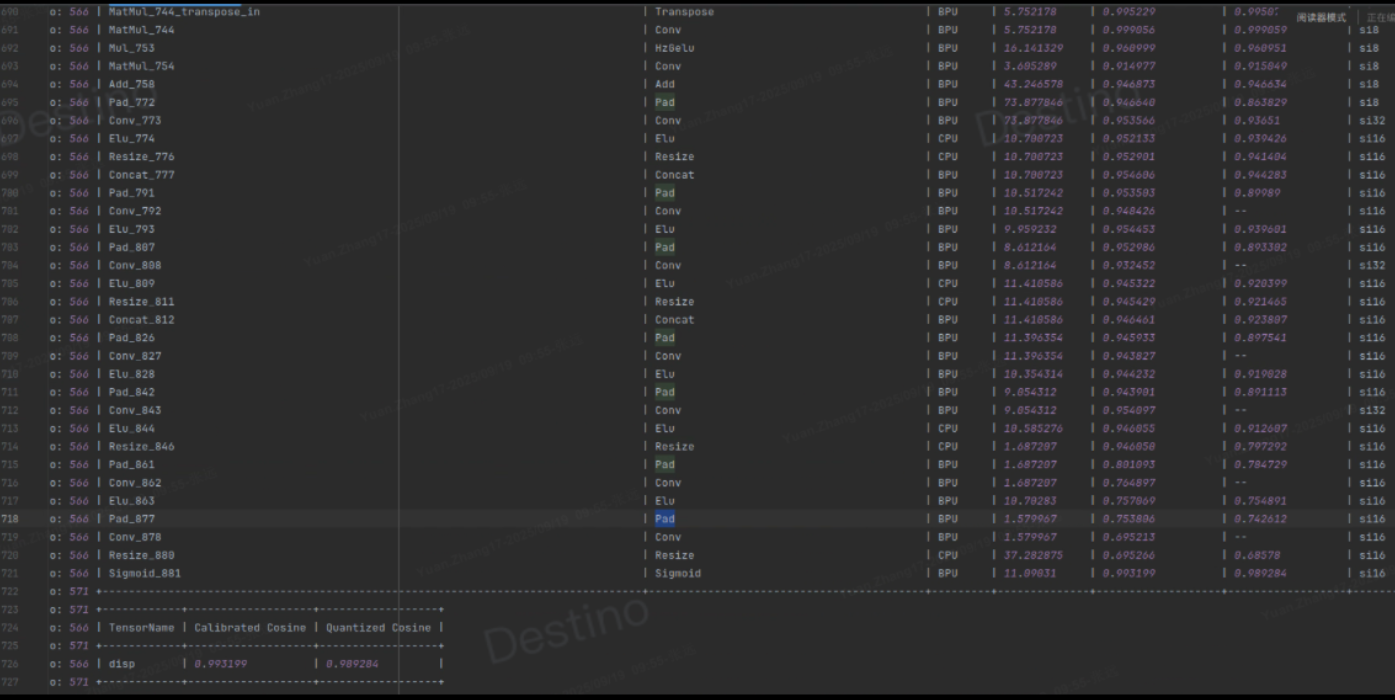This screenshot has width=1395, height=700.
Task: Click cosine value 0.695213 in Conv_878 row
Action: pyautogui.click(x=1128, y=537)
